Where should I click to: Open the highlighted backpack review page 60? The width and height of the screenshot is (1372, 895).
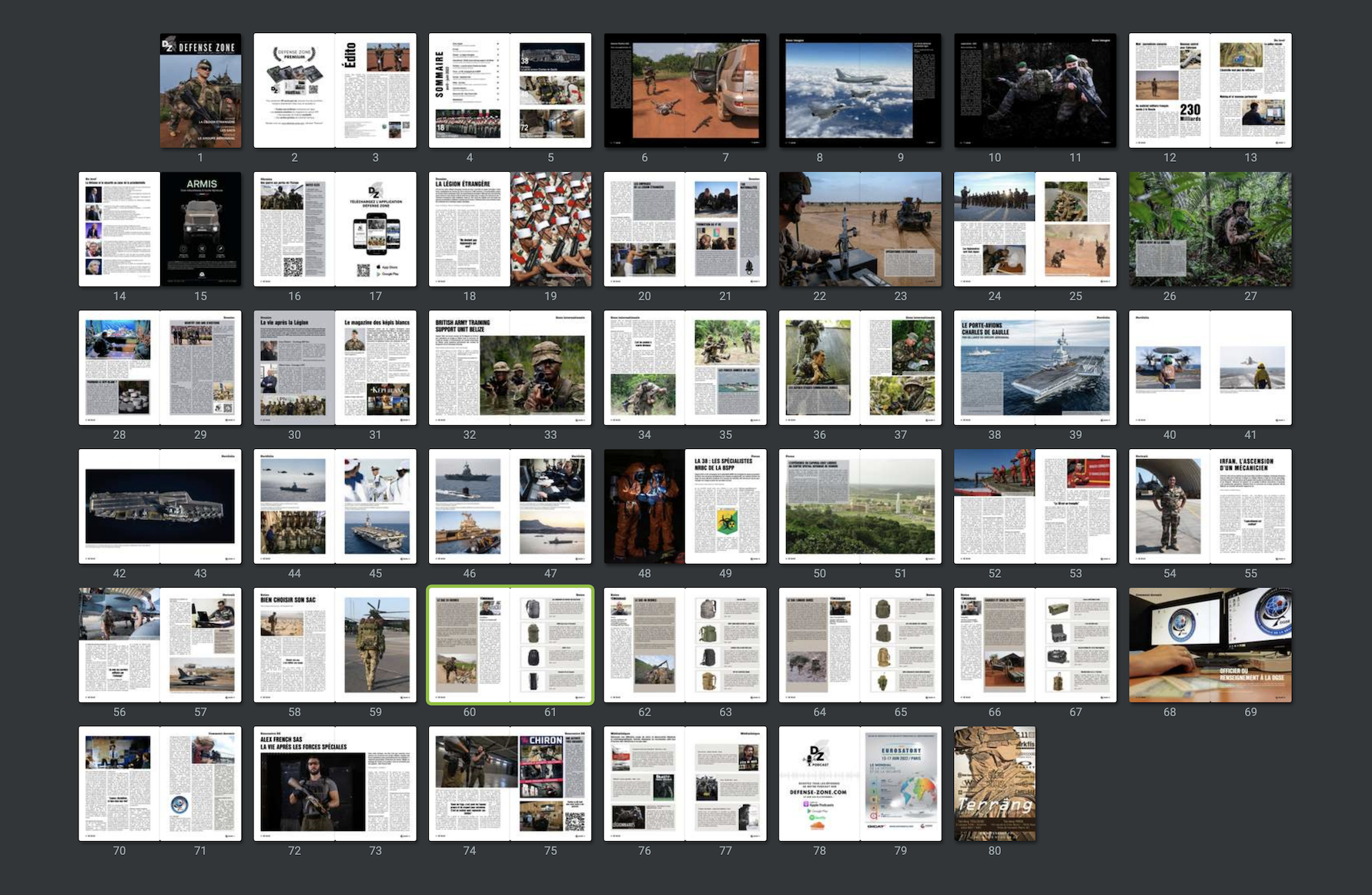(x=469, y=645)
